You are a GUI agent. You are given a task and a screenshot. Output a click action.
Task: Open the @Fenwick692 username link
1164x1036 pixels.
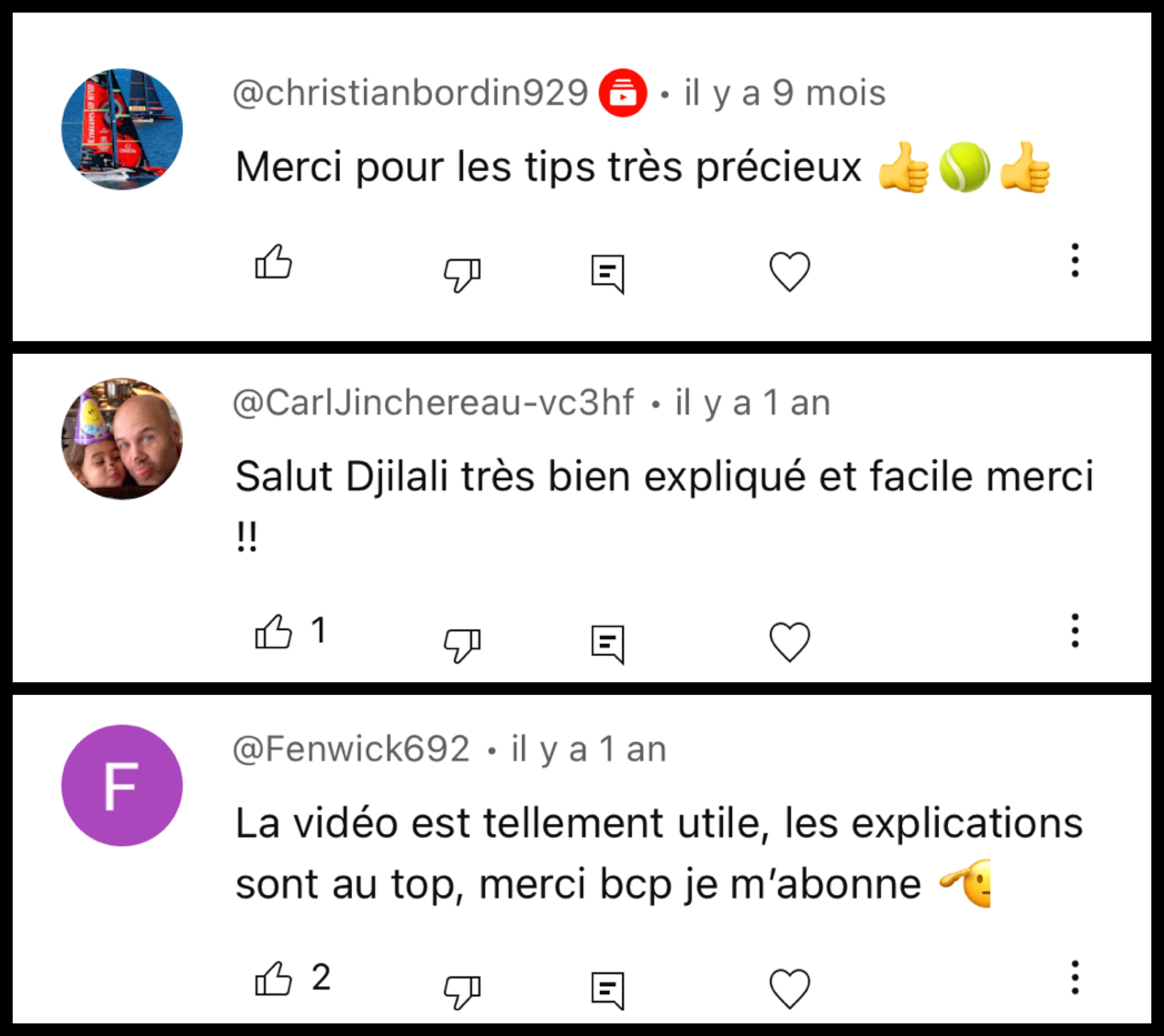click(x=351, y=748)
